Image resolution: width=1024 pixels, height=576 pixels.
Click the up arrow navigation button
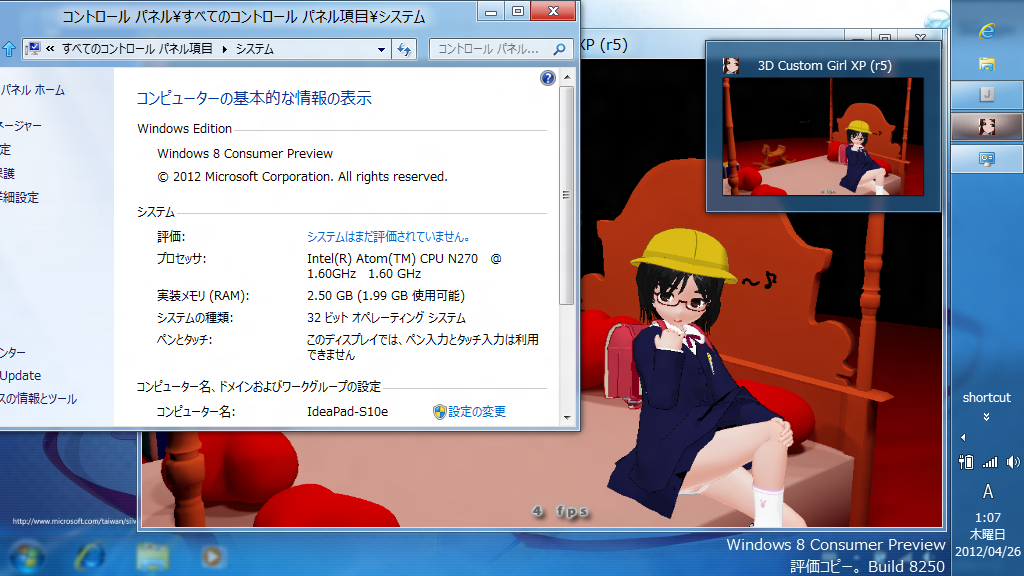(8, 49)
